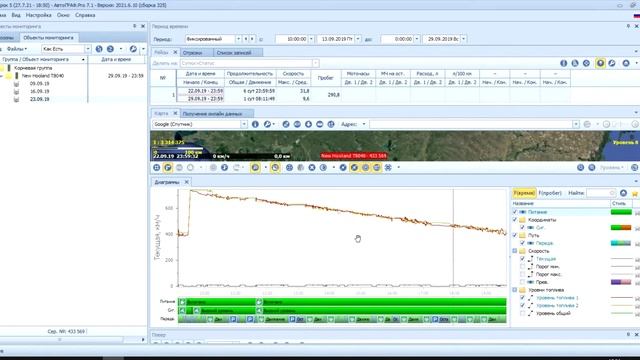Click the up-arrow round icon beside the Найти field
The height and width of the screenshot is (360, 640).
[x=623, y=193]
